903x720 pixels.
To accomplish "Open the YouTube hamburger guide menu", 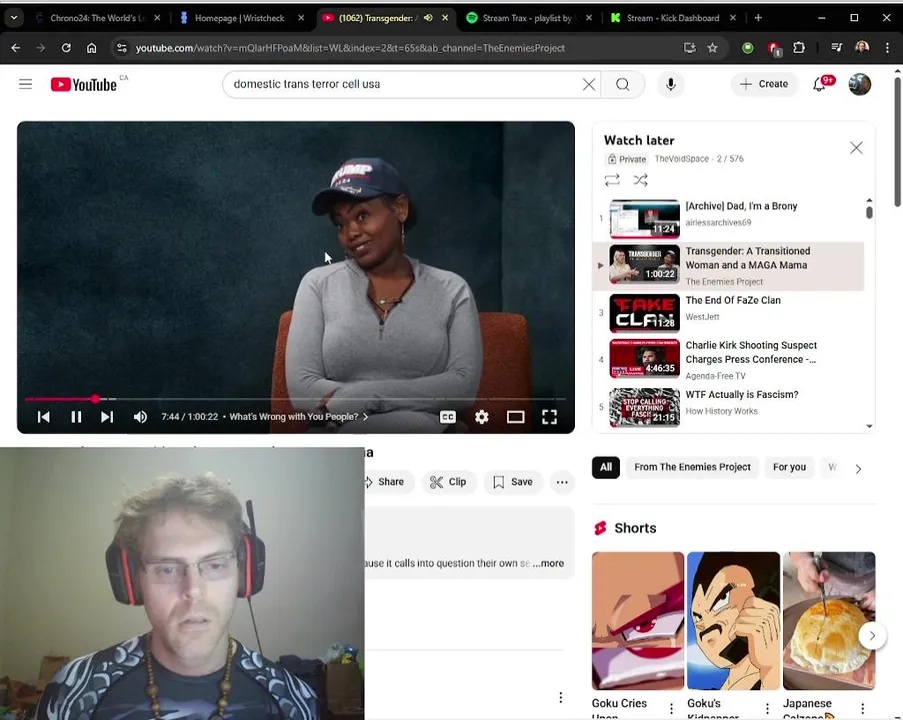I will [25, 84].
